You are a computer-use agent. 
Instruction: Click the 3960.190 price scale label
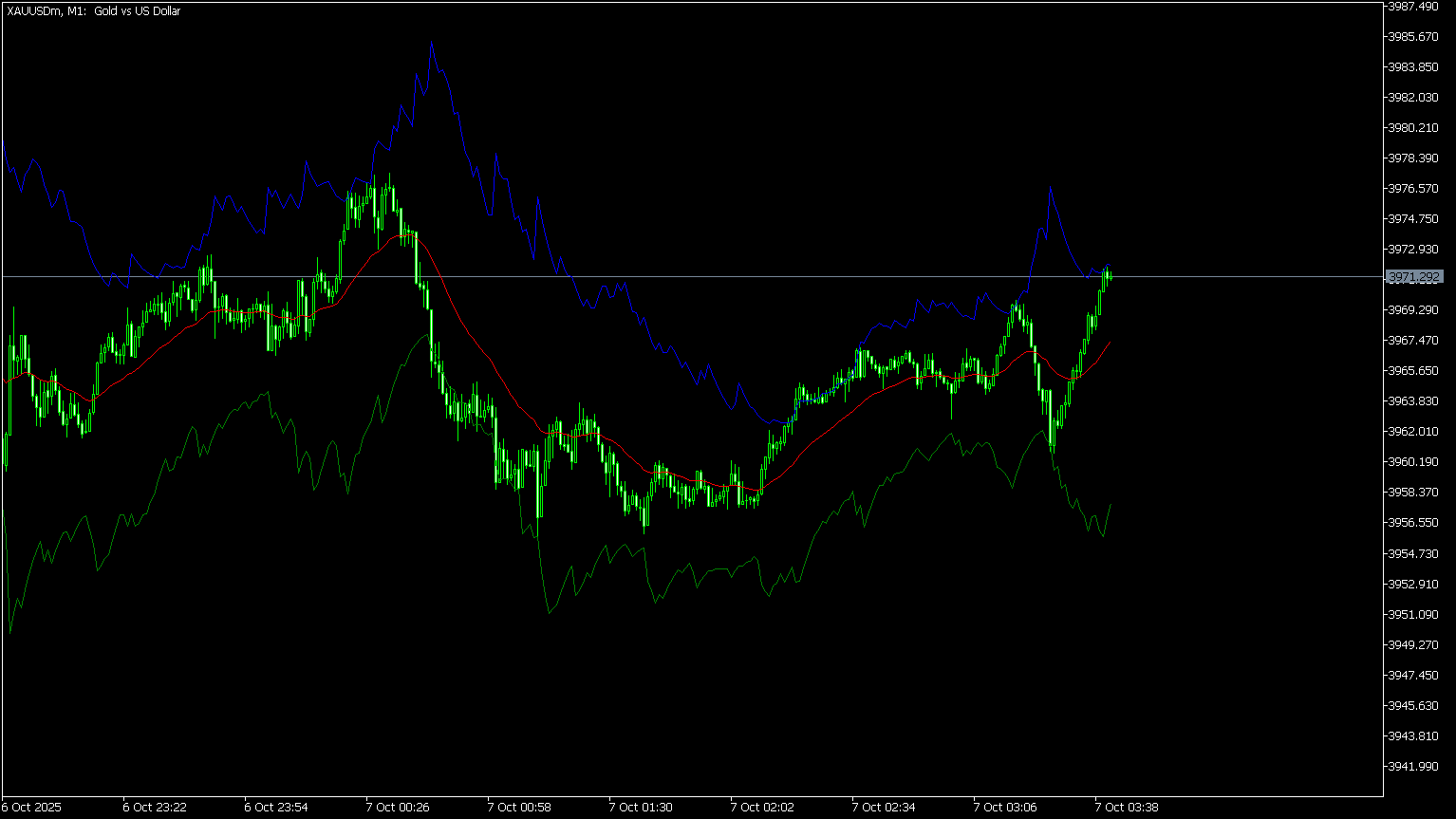tap(1415, 462)
